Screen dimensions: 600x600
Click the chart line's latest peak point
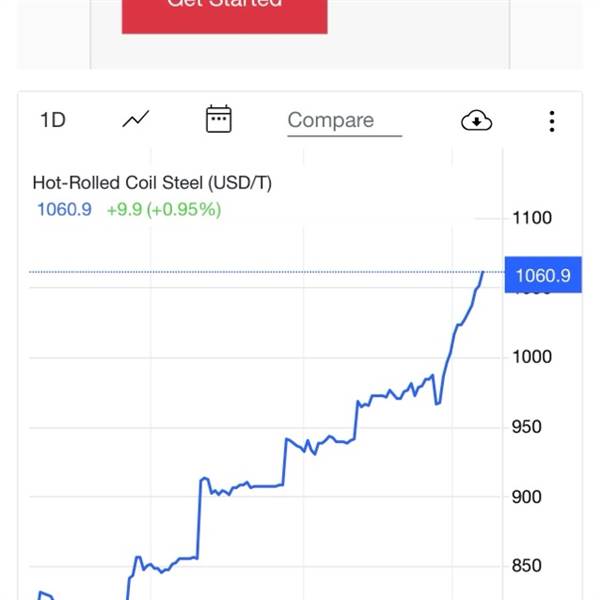click(483, 272)
